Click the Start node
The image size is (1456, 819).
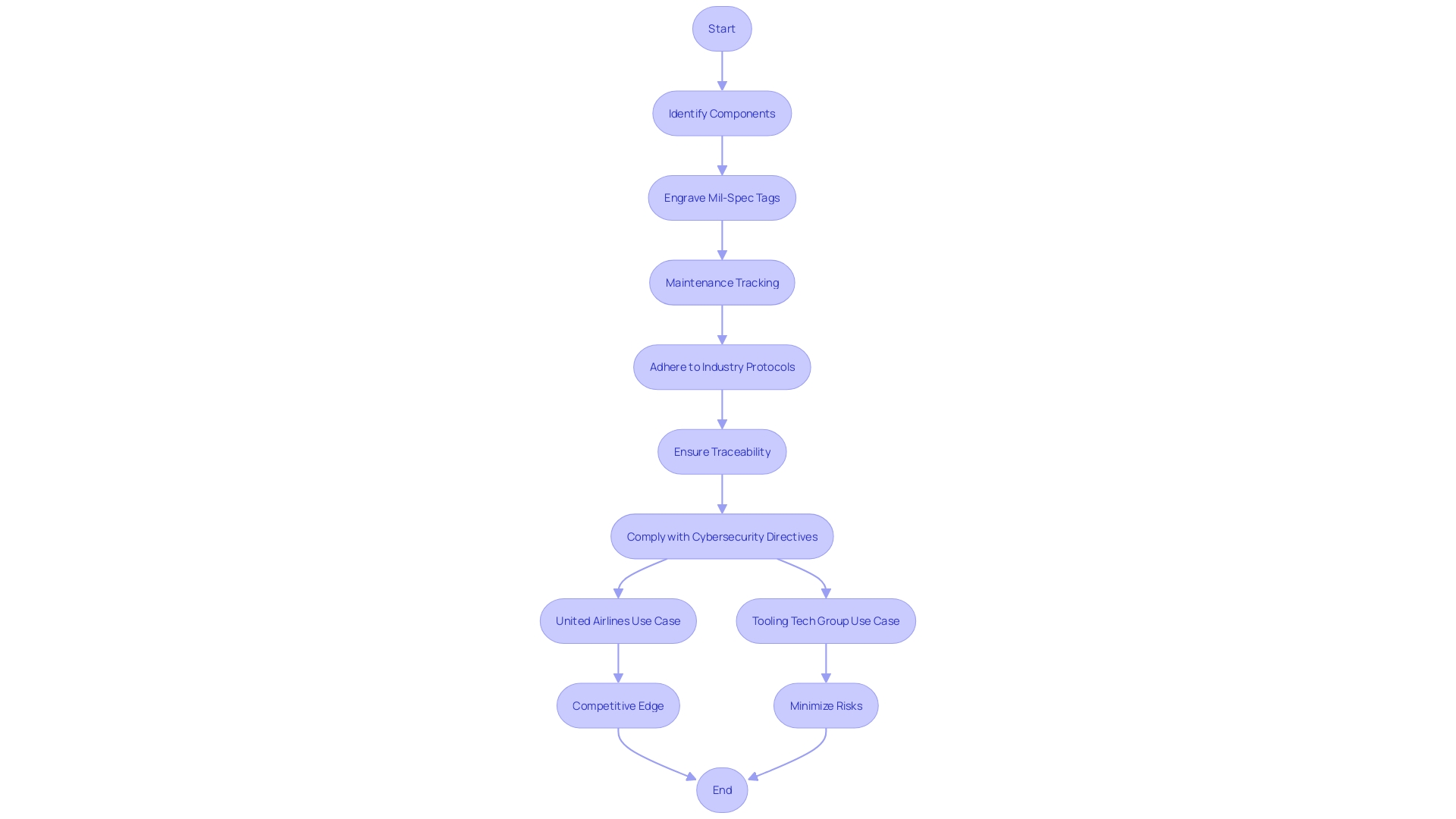(721, 28)
